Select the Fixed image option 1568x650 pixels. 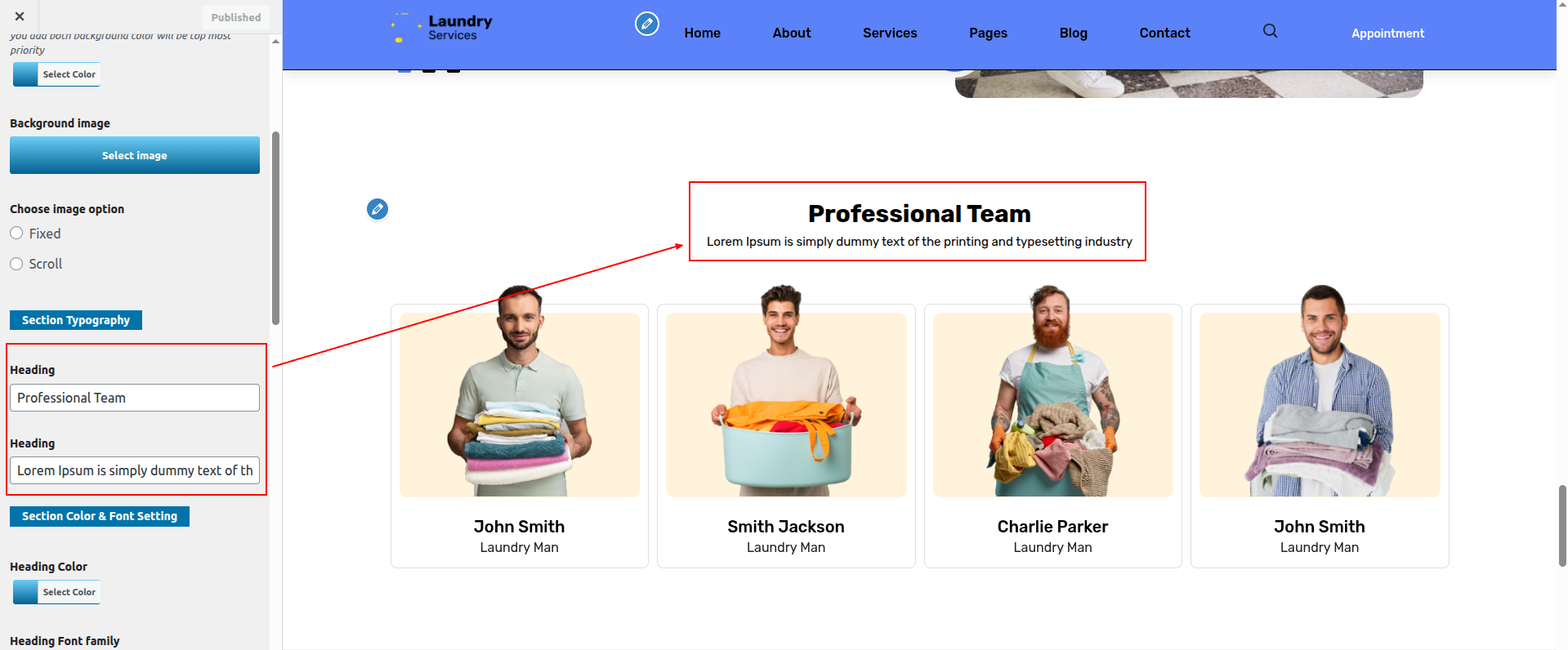coord(16,234)
